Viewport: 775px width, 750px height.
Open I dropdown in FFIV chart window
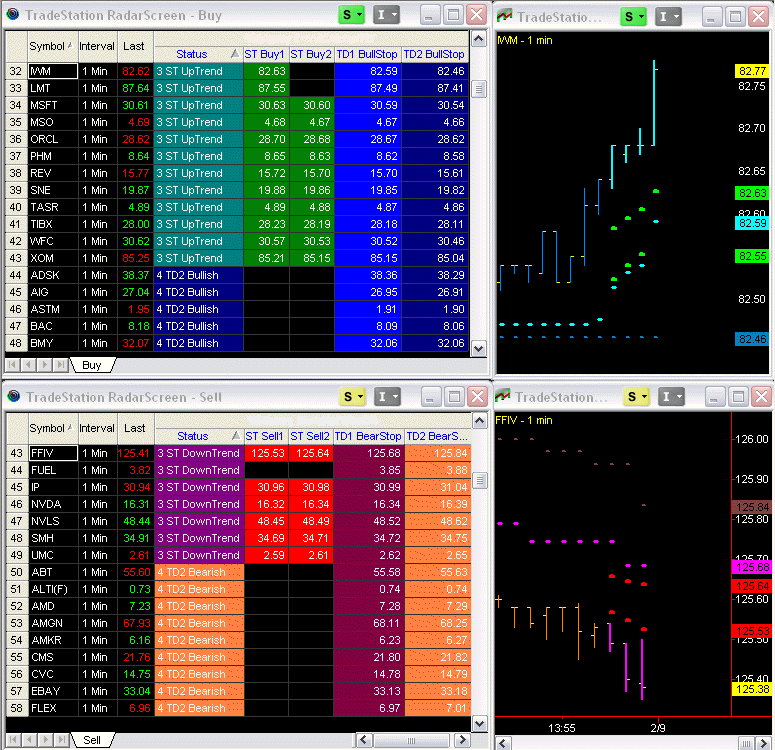click(671, 397)
